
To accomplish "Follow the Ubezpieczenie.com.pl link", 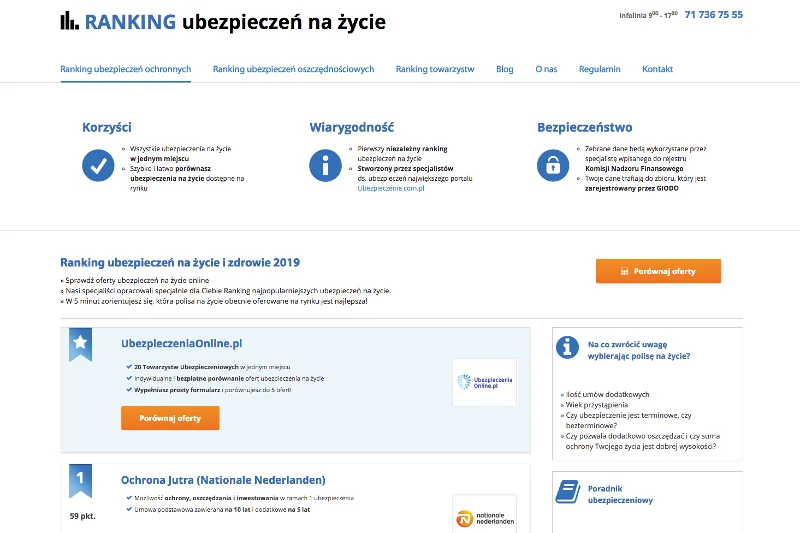I will (x=391, y=188).
